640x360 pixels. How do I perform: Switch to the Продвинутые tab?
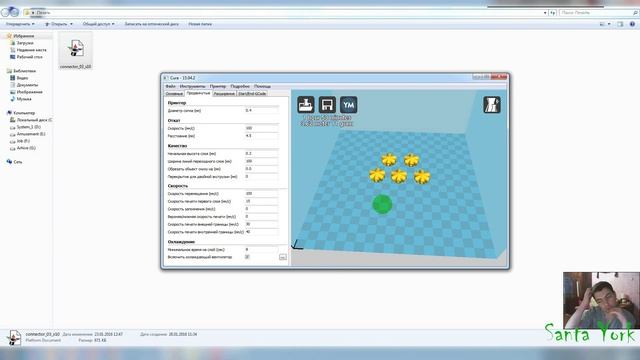[198, 93]
